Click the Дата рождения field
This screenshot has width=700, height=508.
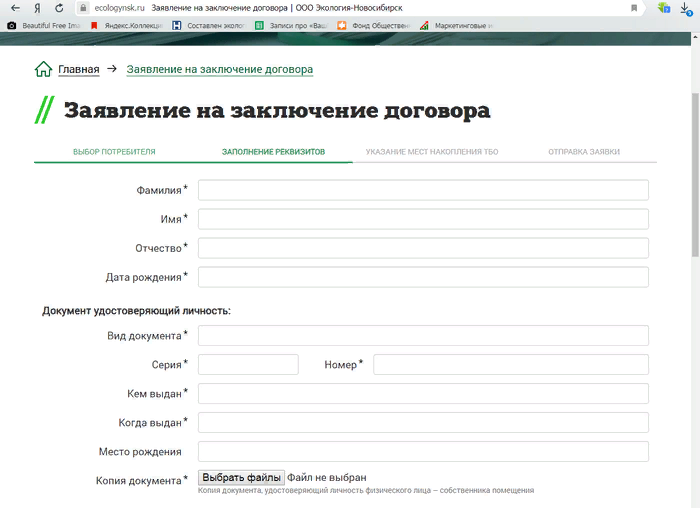click(x=423, y=277)
